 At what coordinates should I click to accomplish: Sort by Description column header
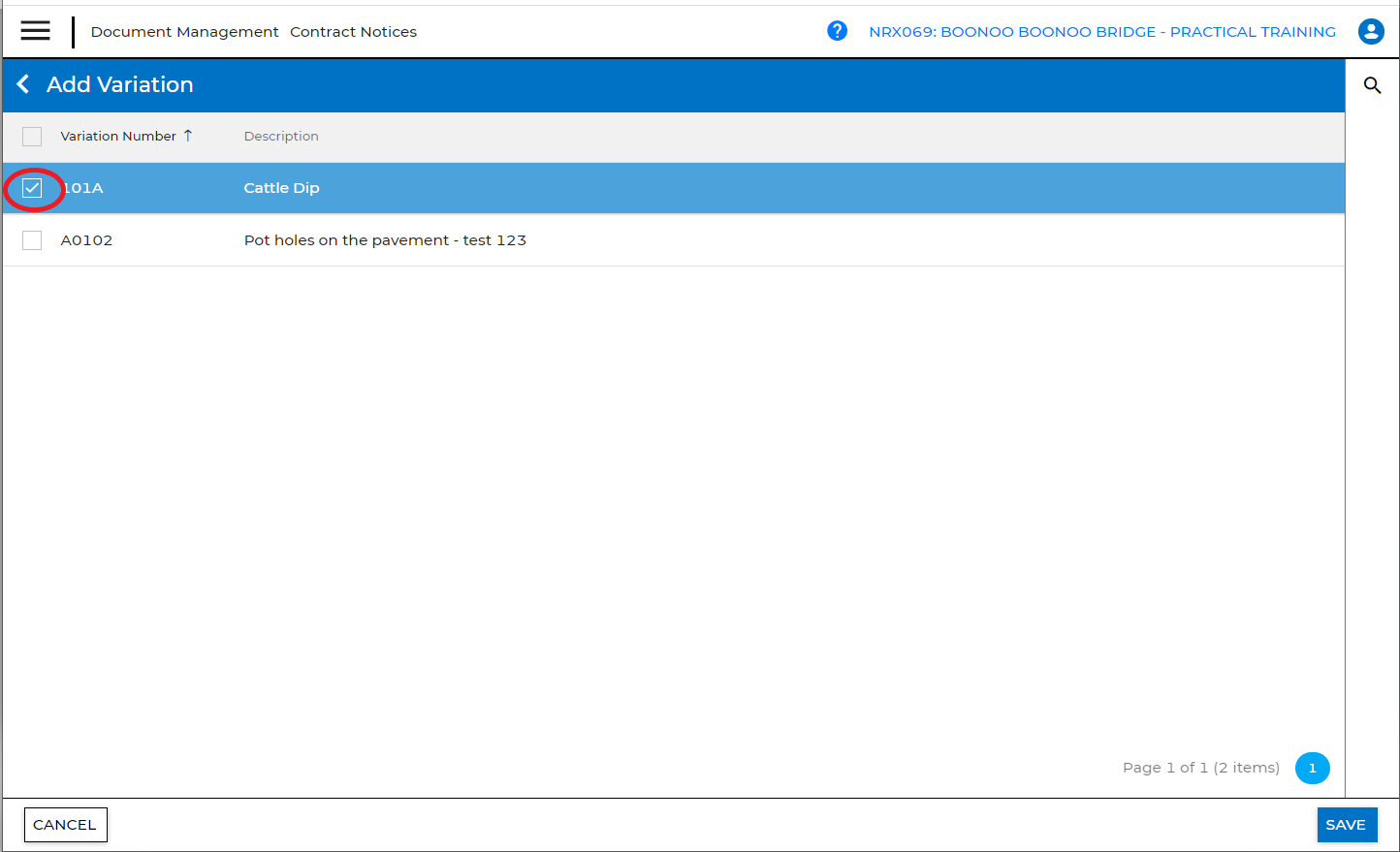(281, 136)
